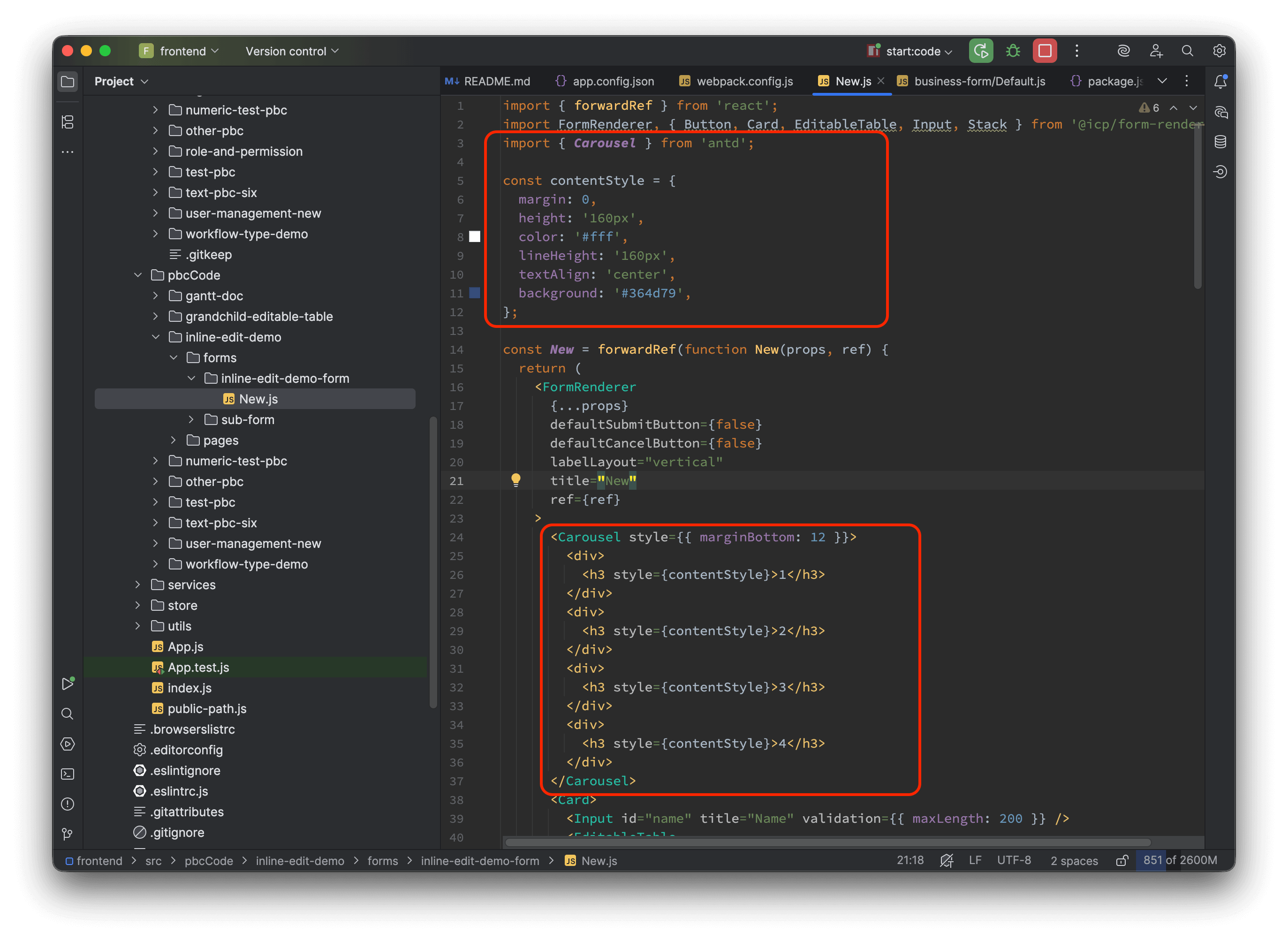This screenshot has height=941, width=1288.
Task: Switch to the app.config.json tab
Action: (605, 82)
